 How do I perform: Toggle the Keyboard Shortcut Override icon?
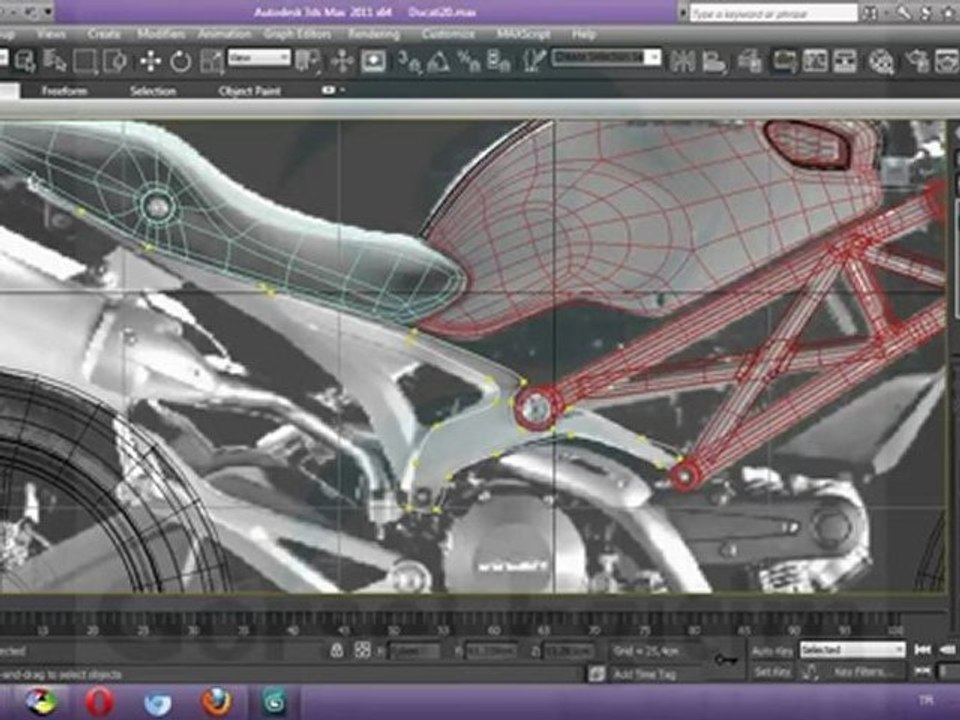[373, 61]
